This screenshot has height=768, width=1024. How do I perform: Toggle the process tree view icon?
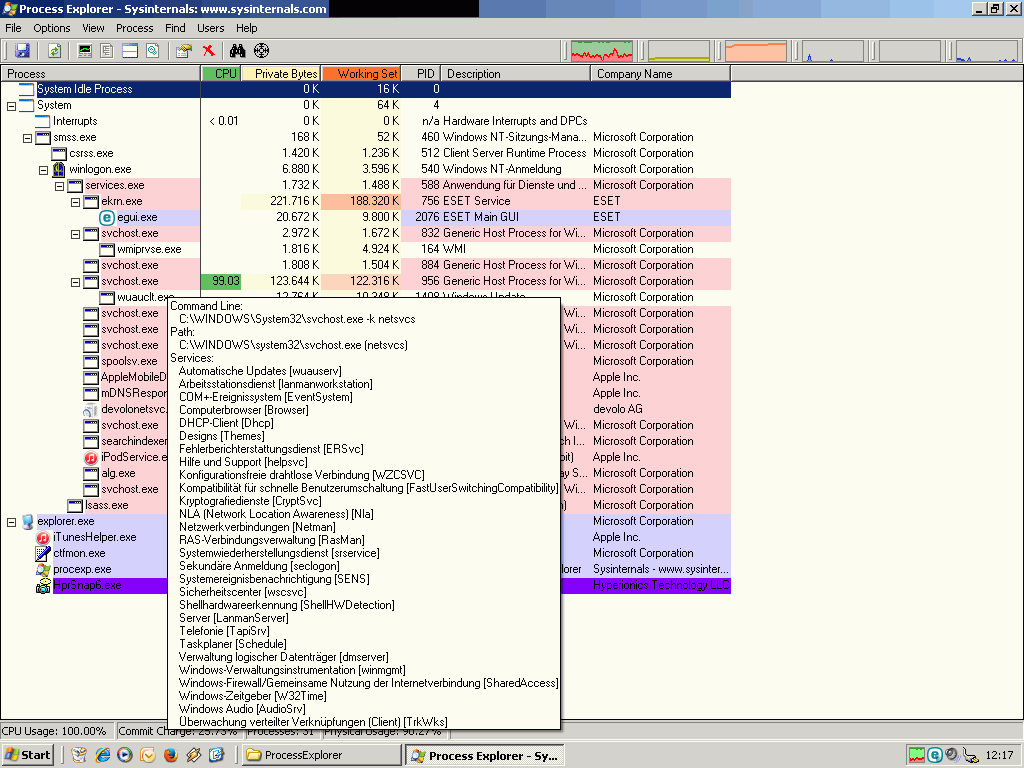pos(107,50)
